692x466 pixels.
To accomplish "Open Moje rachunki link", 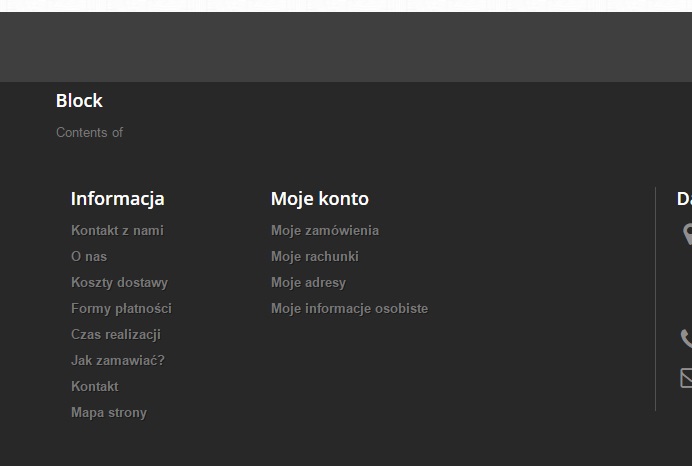I will tap(315, 256).
